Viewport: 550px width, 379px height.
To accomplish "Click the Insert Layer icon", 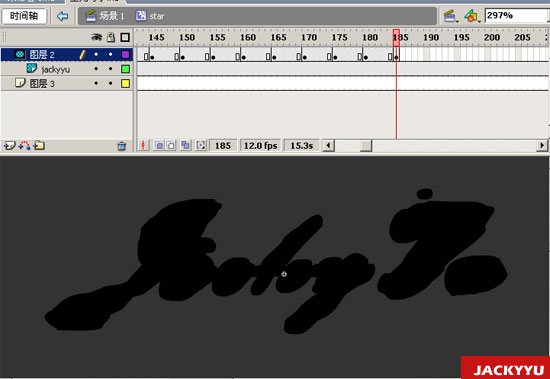I will point(9,145).
